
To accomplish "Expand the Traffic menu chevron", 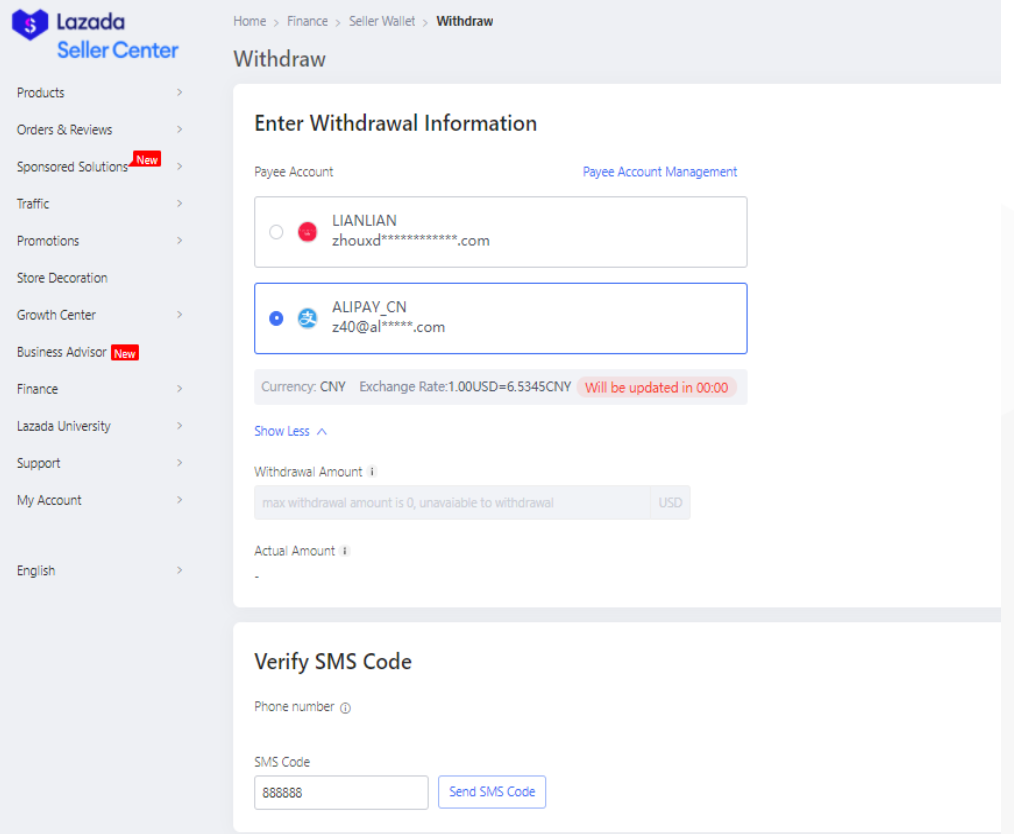I will point(180,204).
